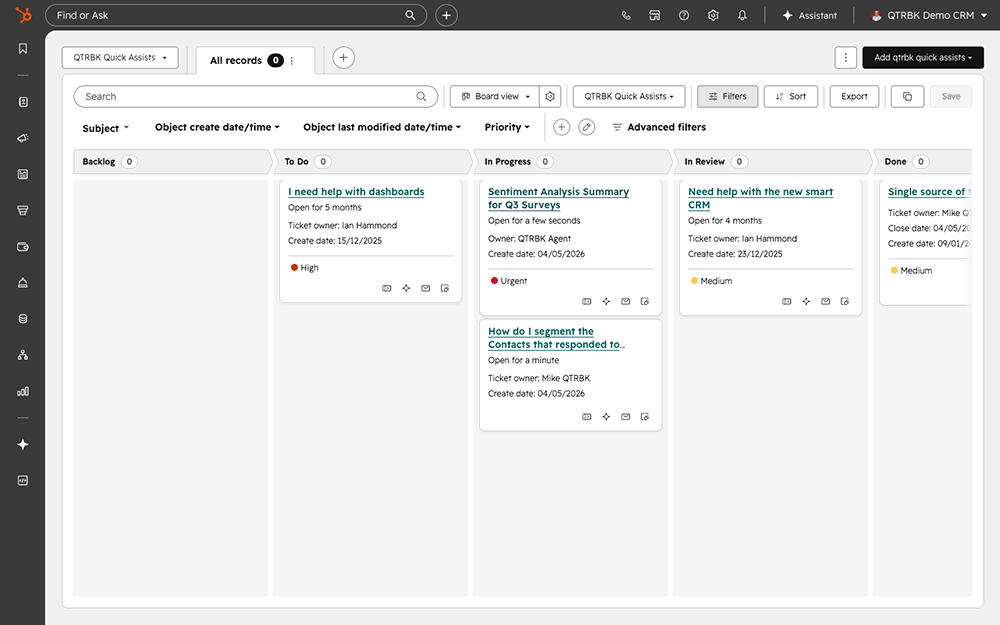The height and width of the screenshot is (625, 1000).
Task: Open the Data Management database sidebar icon
Action: tap(23, 319)
